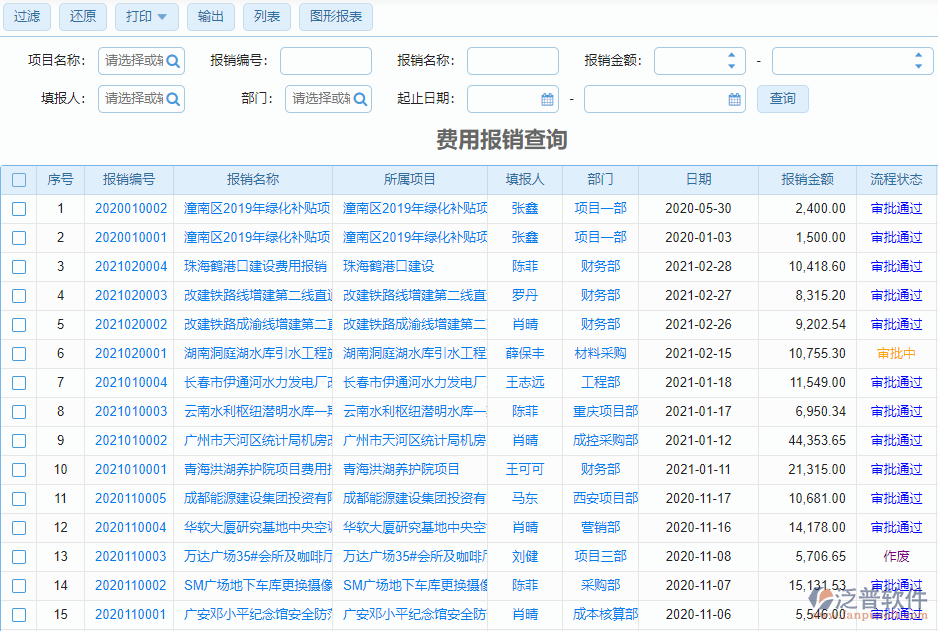Click the magnifier icon beside 填报人 field
The width and height of the screenshot is (938, 631).
coord(173,99)
